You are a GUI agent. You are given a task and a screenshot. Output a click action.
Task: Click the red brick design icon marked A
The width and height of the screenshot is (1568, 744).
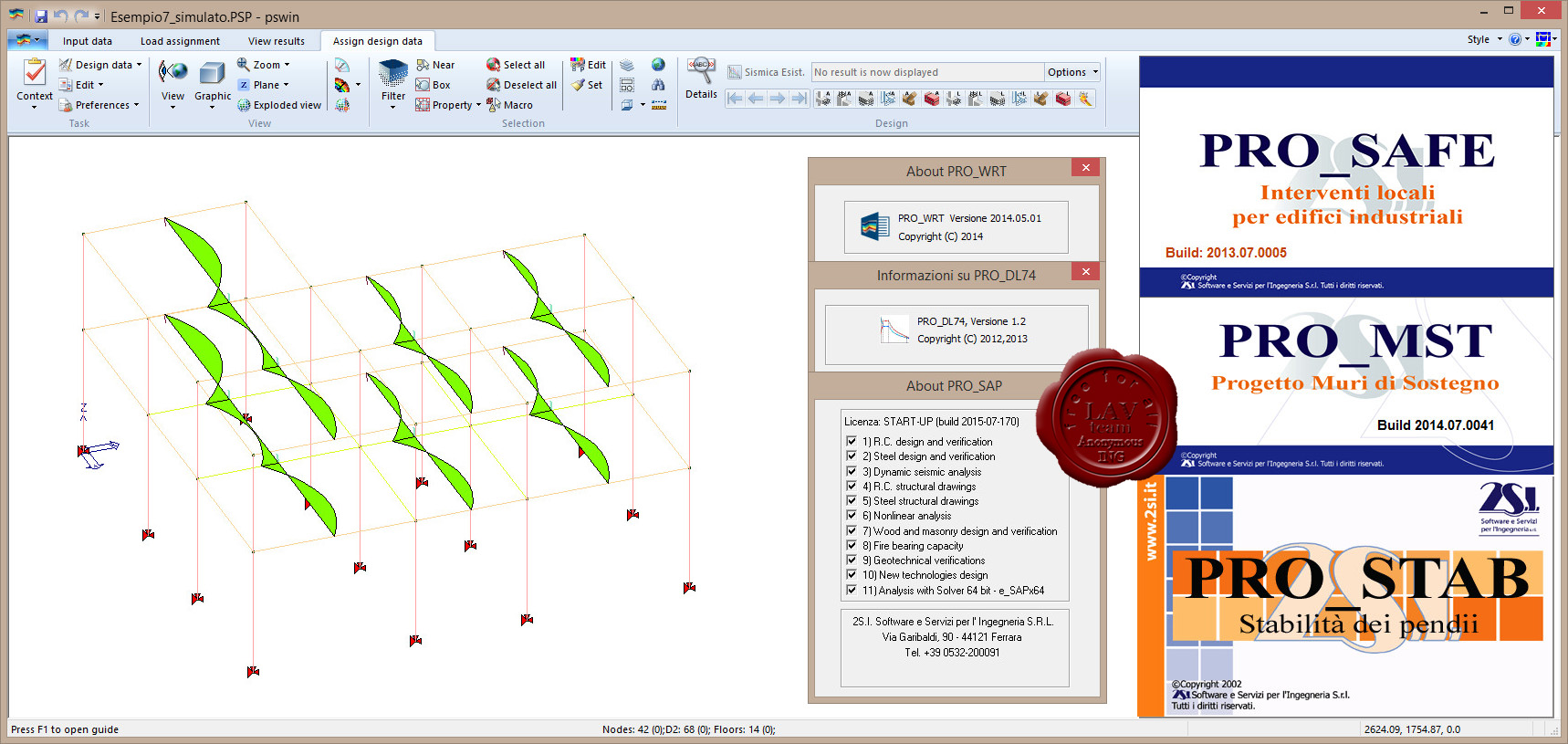coord(932,99)
